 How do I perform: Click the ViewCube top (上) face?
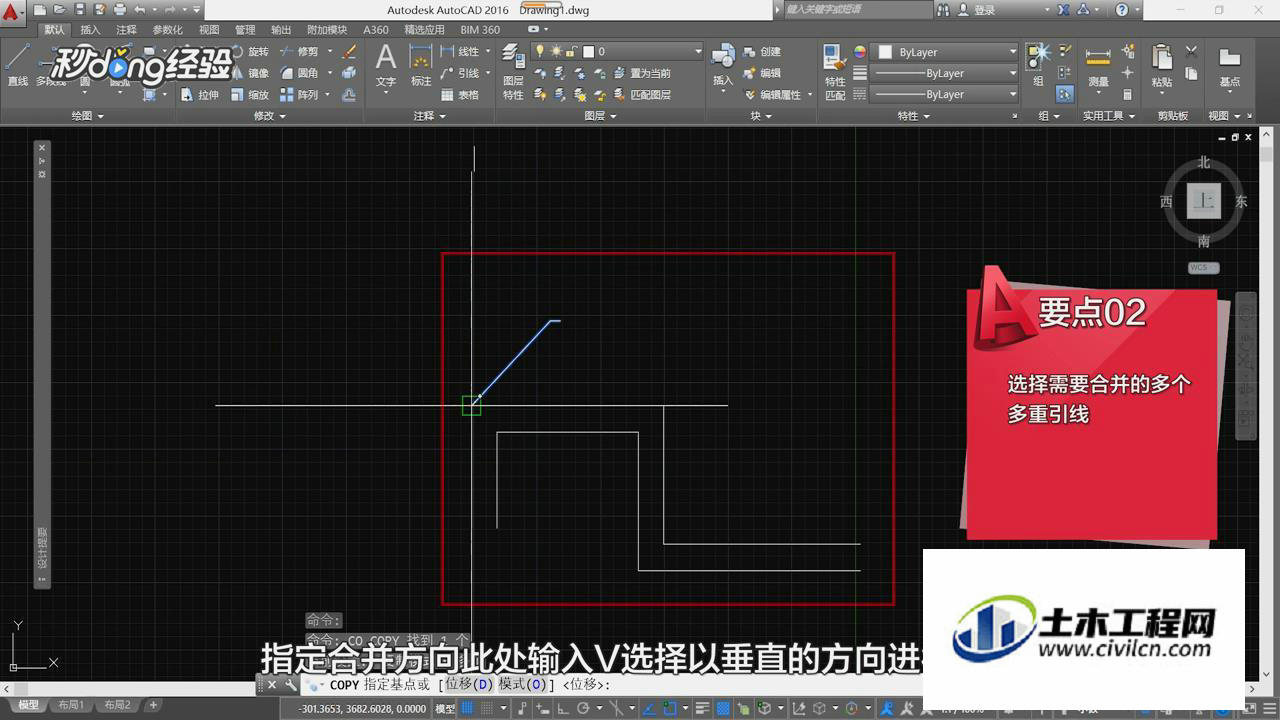1204,201
